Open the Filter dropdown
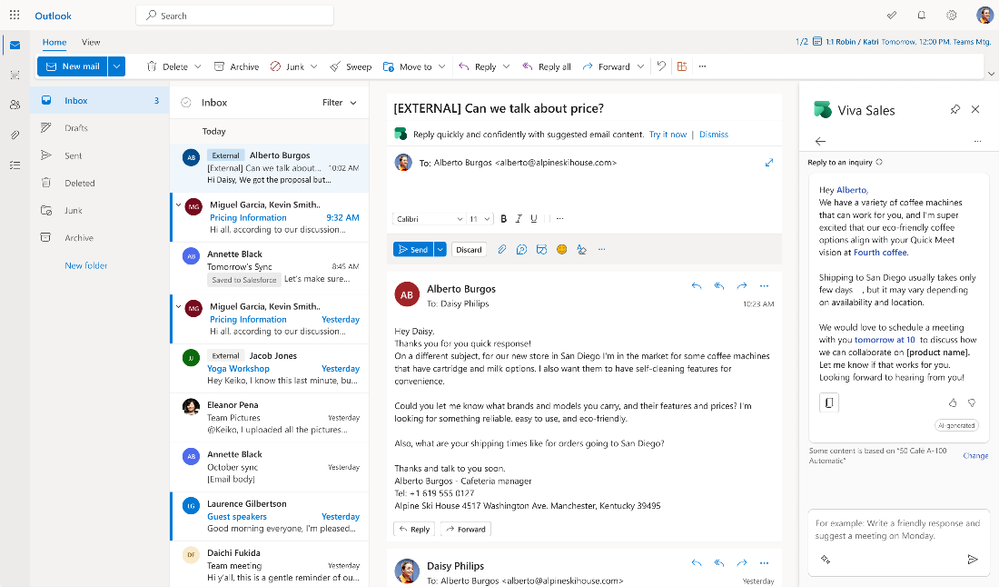999x587 pixels. click(339, 103)
